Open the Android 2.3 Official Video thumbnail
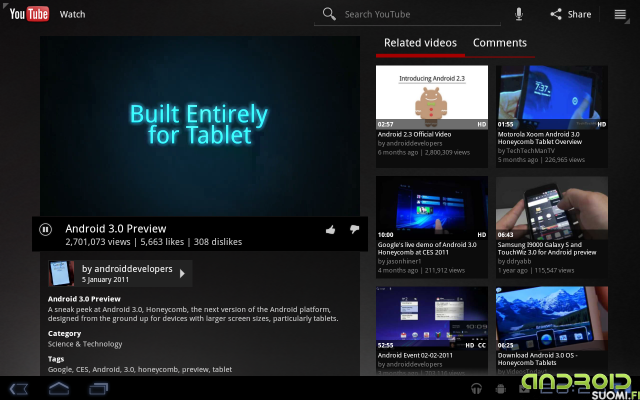The image size is (640, 400). (431, 97)
